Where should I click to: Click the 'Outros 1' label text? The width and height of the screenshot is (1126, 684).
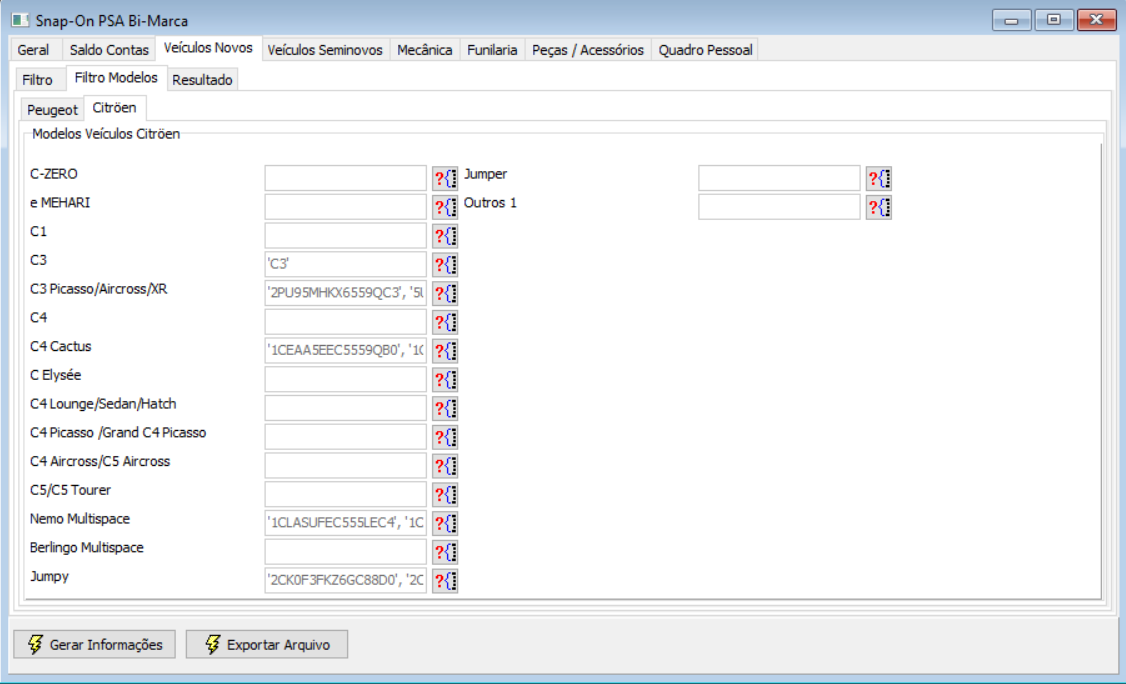[490, 203]
